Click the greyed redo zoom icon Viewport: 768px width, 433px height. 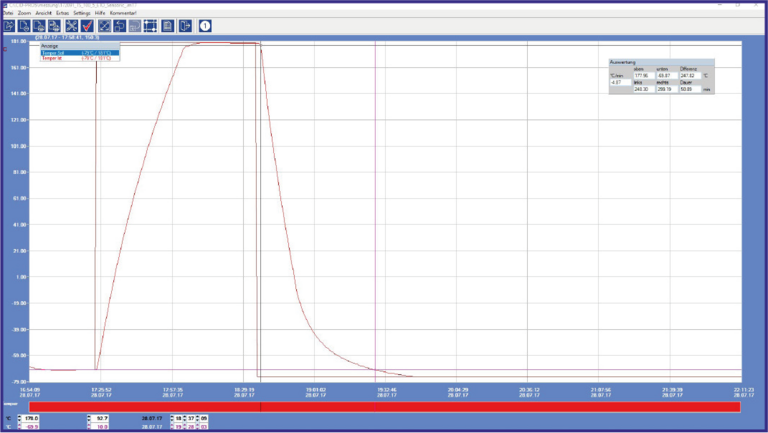point(135,26)
